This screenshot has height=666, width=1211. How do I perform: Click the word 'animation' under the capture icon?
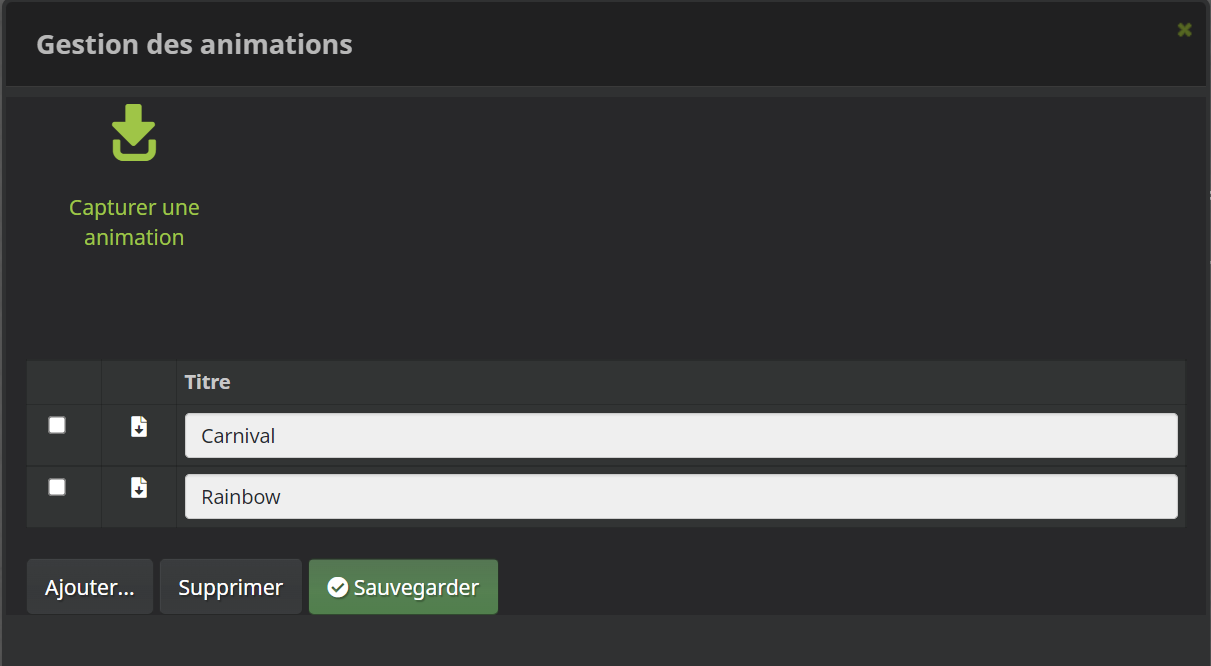134,238
